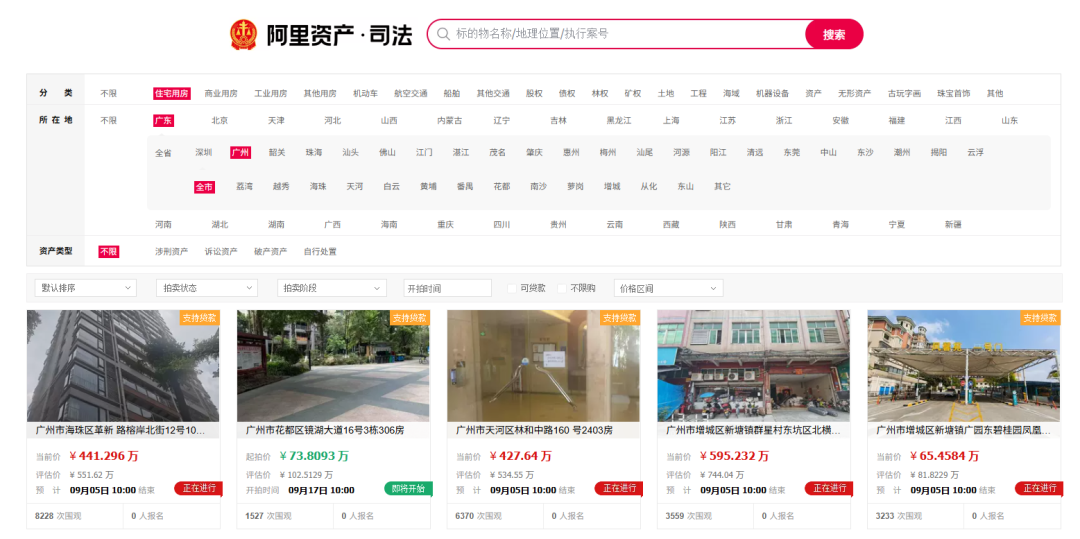Screen dimensions: 1080x539
Task: Select 增城 district filter
Action: [612, 187]
